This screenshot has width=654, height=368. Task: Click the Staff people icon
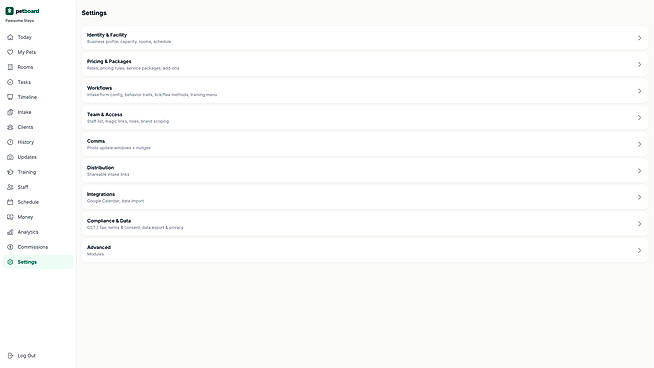(x=10, y=187)
